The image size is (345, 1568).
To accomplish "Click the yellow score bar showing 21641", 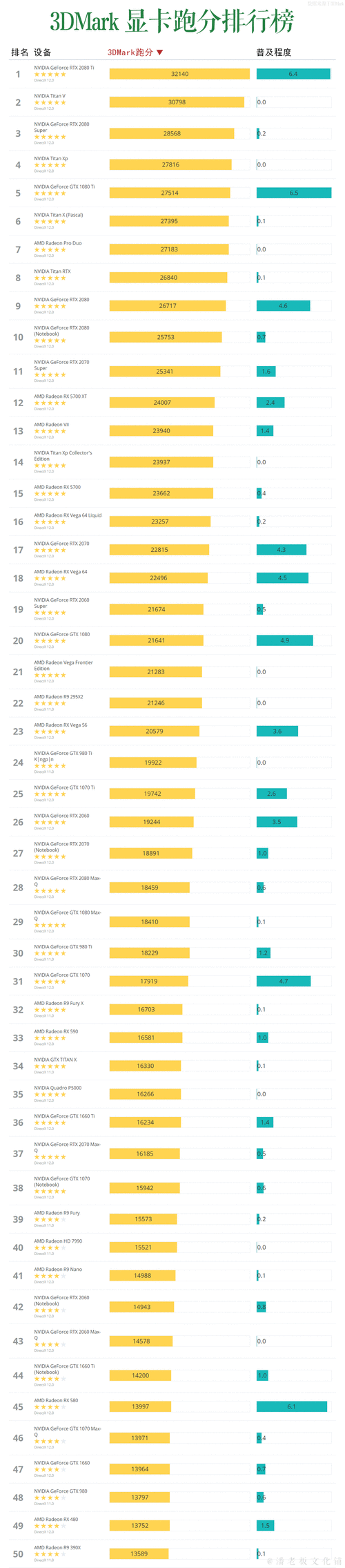I will 157,641.
